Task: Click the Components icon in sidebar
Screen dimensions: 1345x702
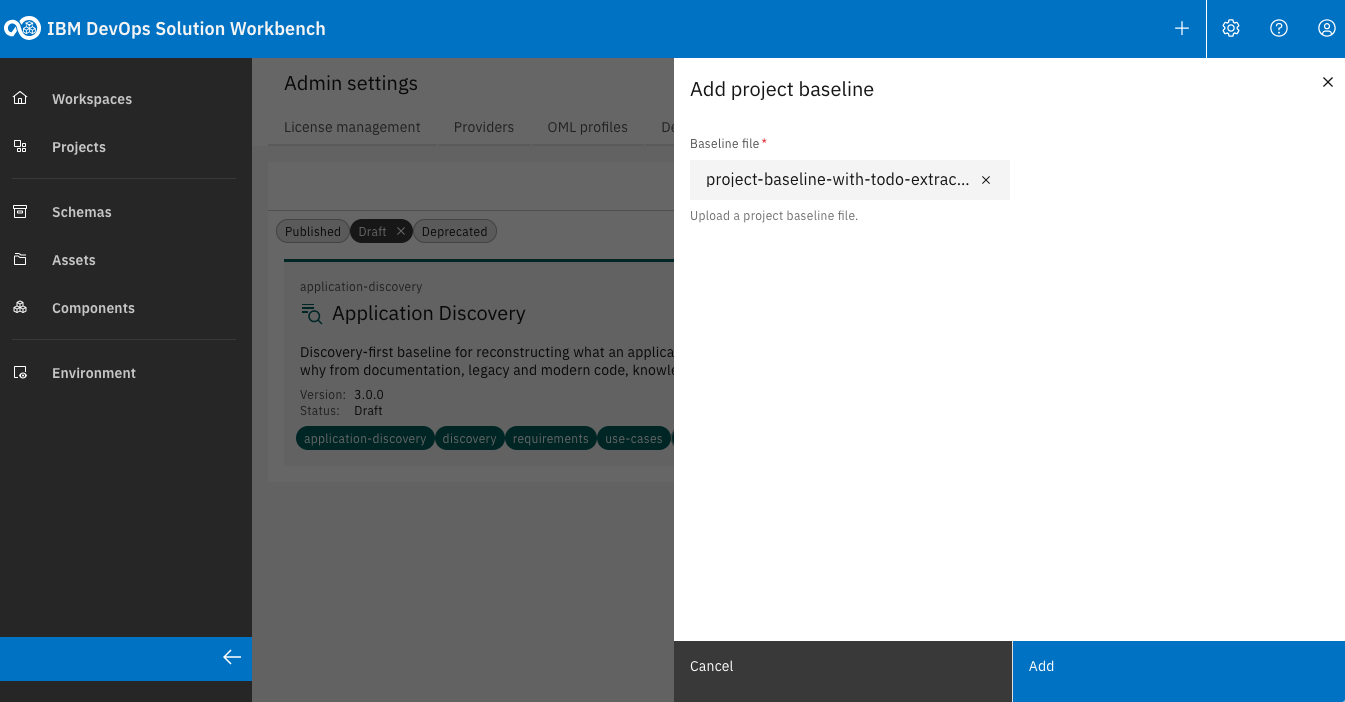Action: click(x=20, y=307)
